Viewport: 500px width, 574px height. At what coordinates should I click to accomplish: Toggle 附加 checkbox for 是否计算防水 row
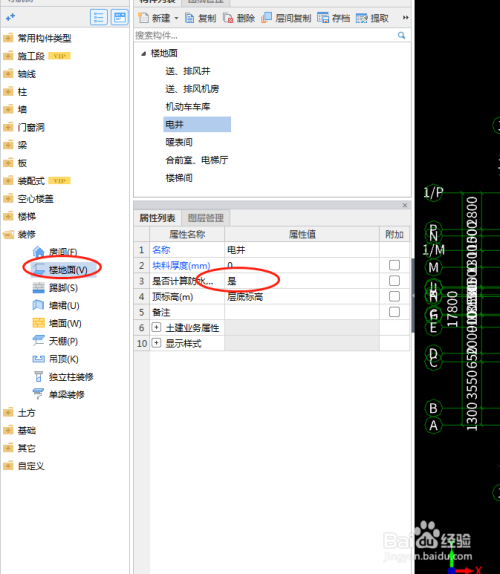click(x=394, y=281)
